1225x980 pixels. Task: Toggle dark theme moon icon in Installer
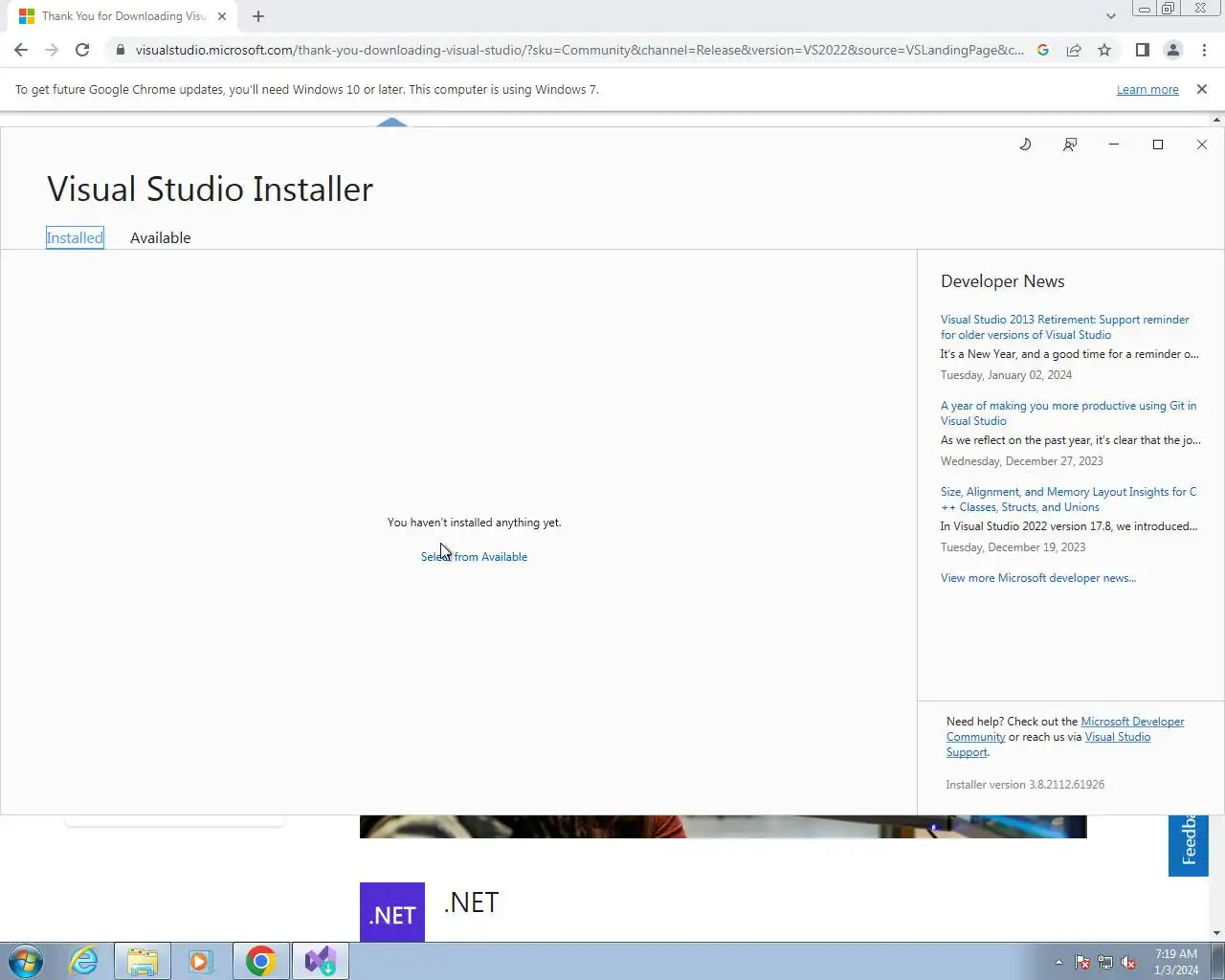coord(1025,145)
